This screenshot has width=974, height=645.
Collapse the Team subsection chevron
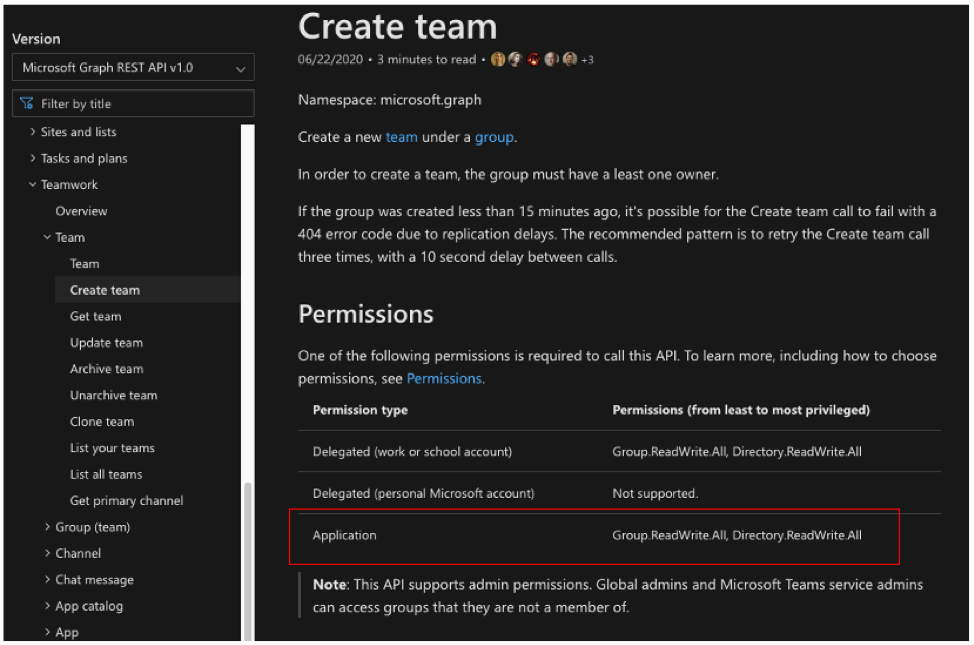click(x=47, y=237)
